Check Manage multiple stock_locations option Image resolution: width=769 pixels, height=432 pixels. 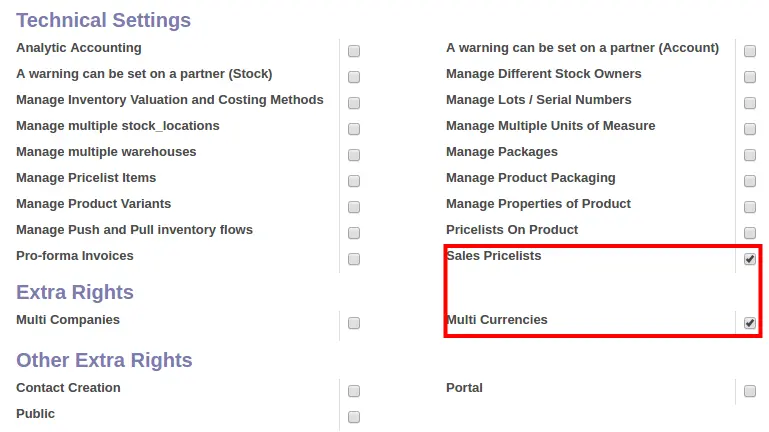click(354, 129)
